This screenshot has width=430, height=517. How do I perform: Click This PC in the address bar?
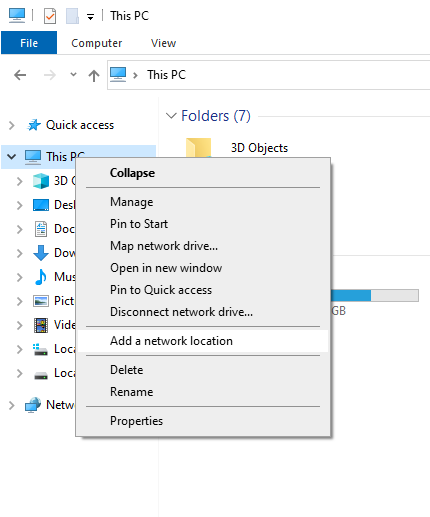tap(166, 75)
